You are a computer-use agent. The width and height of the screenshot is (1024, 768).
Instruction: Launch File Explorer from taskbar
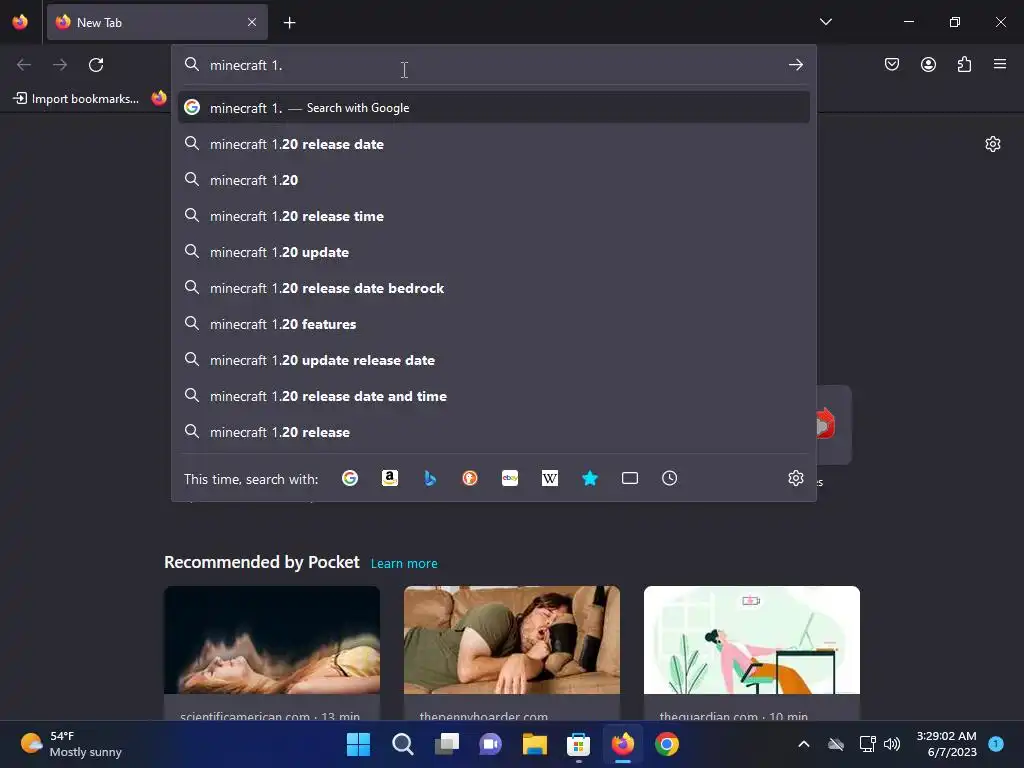534,744
